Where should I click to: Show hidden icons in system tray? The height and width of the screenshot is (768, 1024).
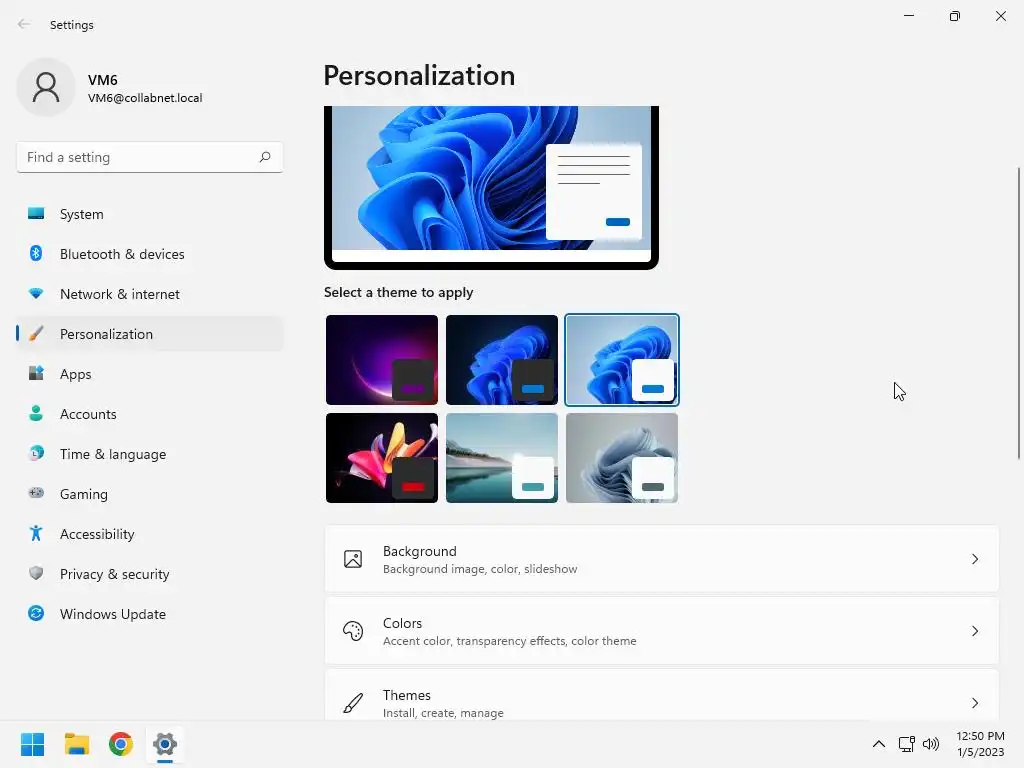pos(879,744)
